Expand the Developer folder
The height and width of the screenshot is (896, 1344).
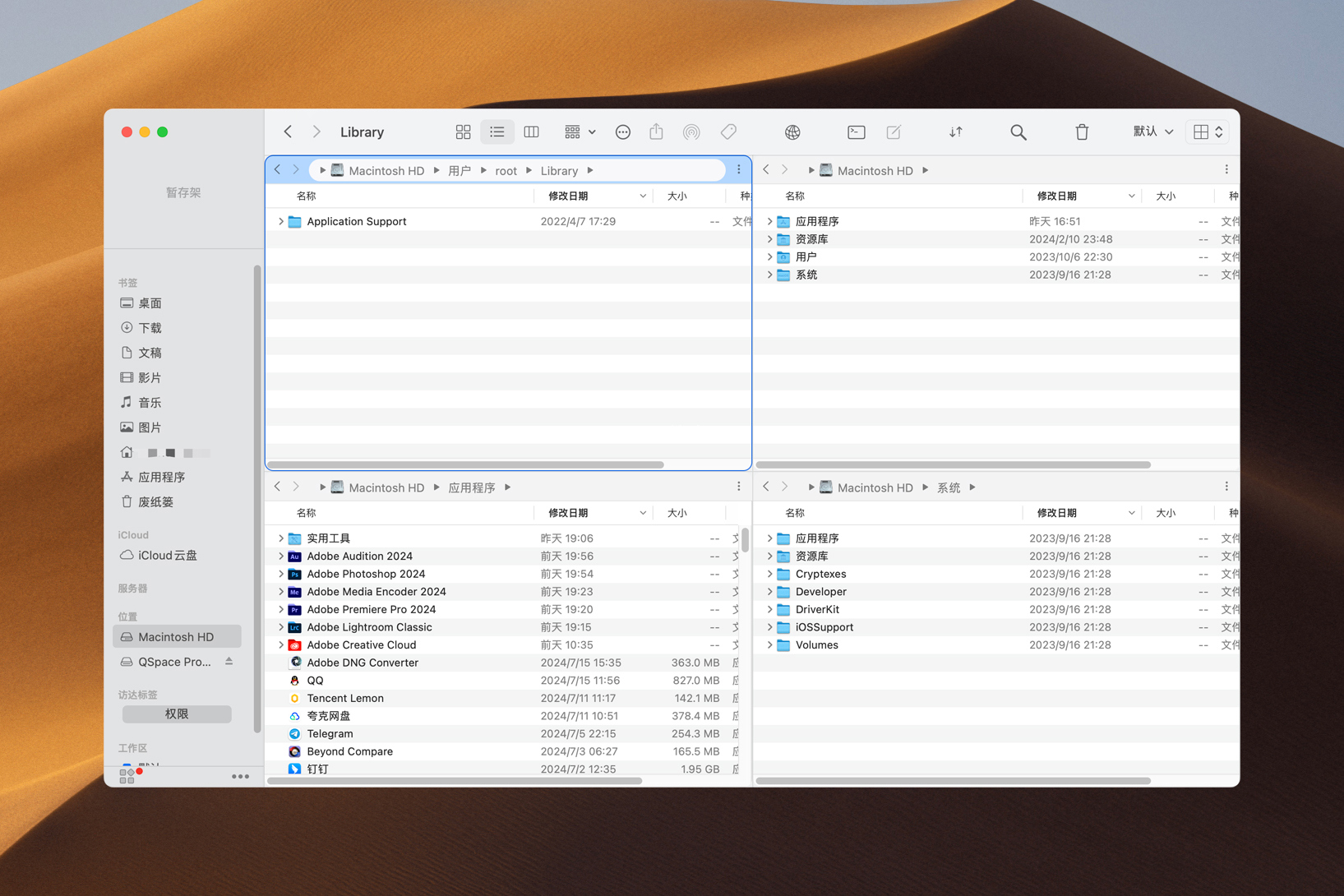[x=769, y=592]
